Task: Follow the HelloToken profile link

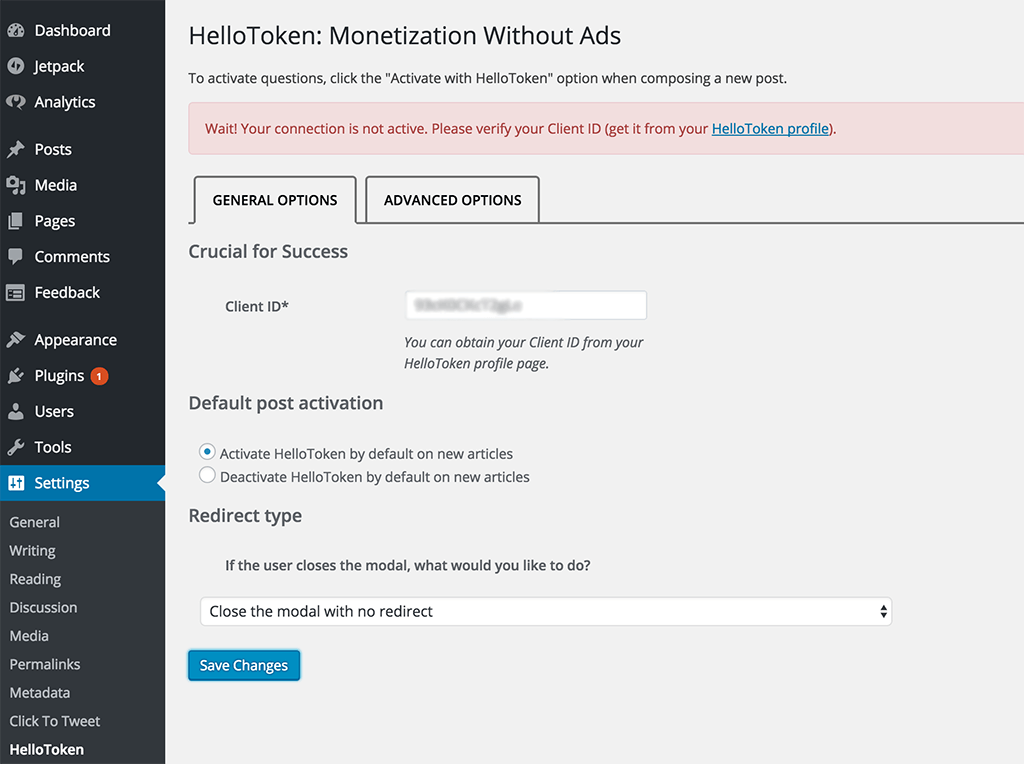Action: coord(771,129)
